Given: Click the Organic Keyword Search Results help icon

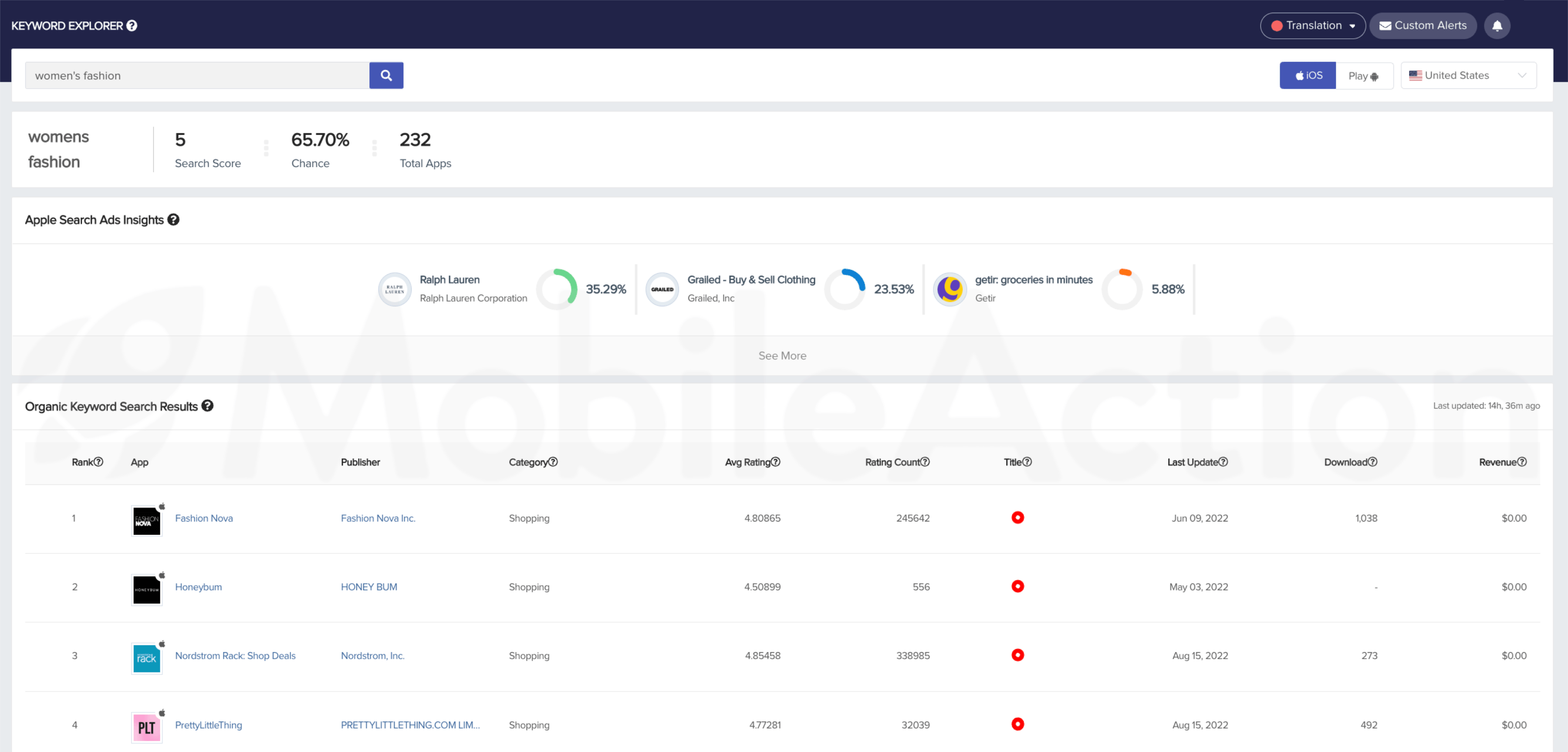Looking at the screenshot, I should (208, 406).
